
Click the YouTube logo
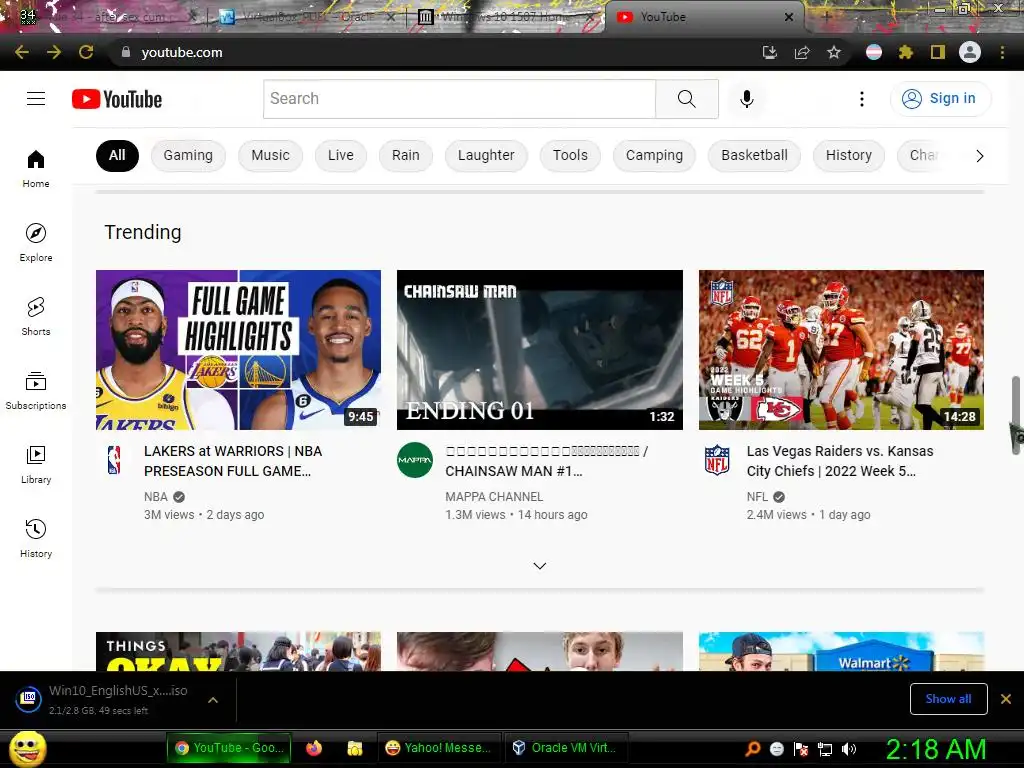point(117,99)
